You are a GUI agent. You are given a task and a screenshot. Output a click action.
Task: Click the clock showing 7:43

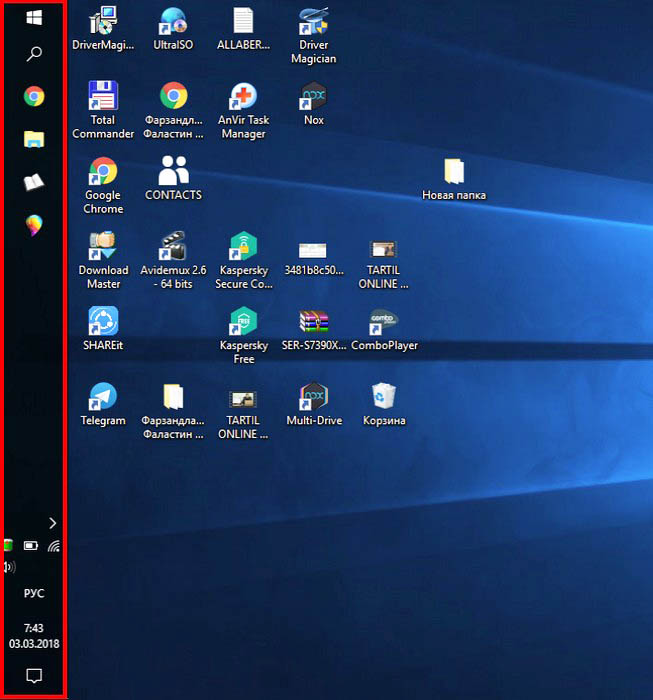click(x=34, y=635)
